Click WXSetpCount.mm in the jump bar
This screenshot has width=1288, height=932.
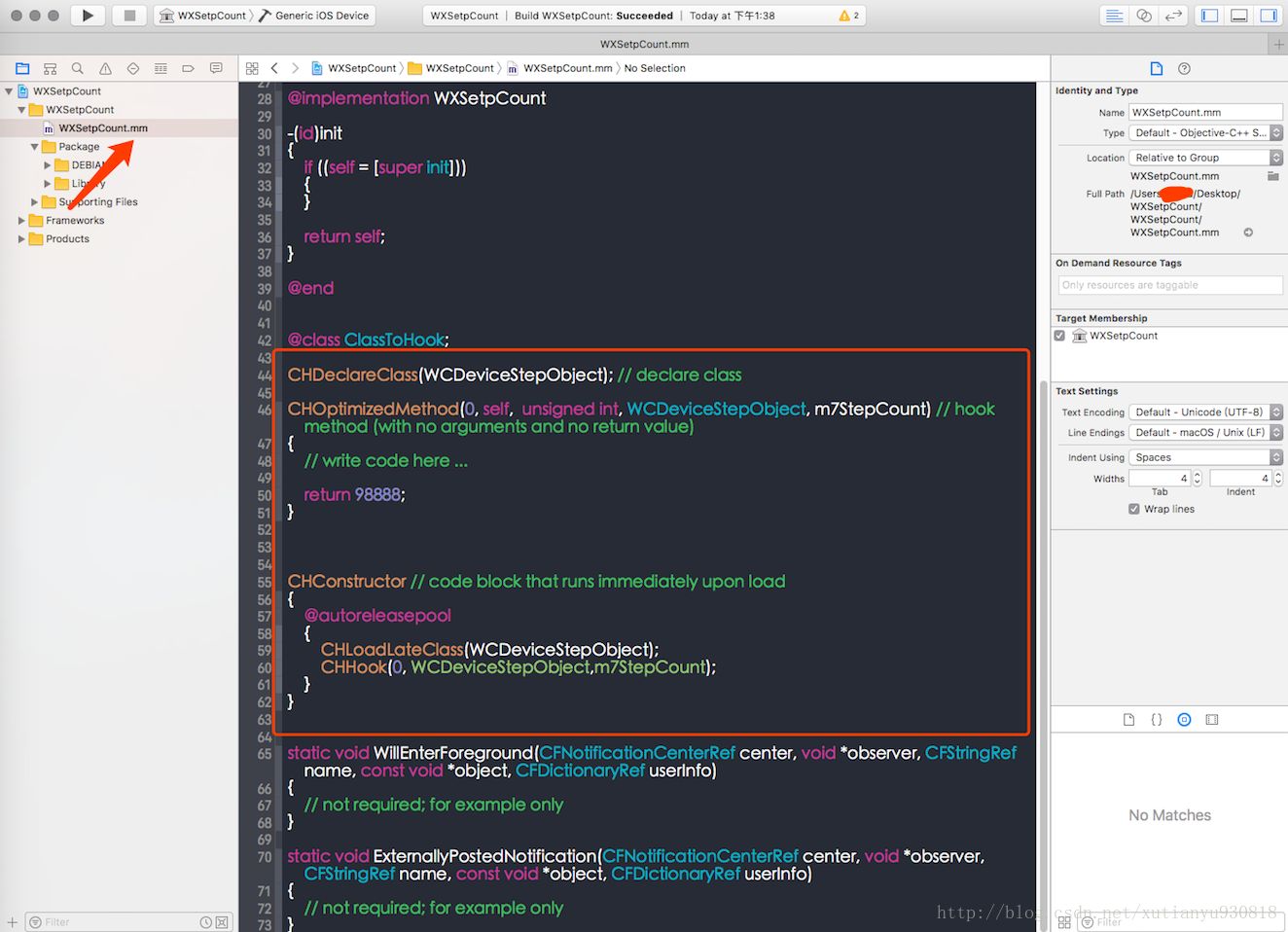click(560, 68)
